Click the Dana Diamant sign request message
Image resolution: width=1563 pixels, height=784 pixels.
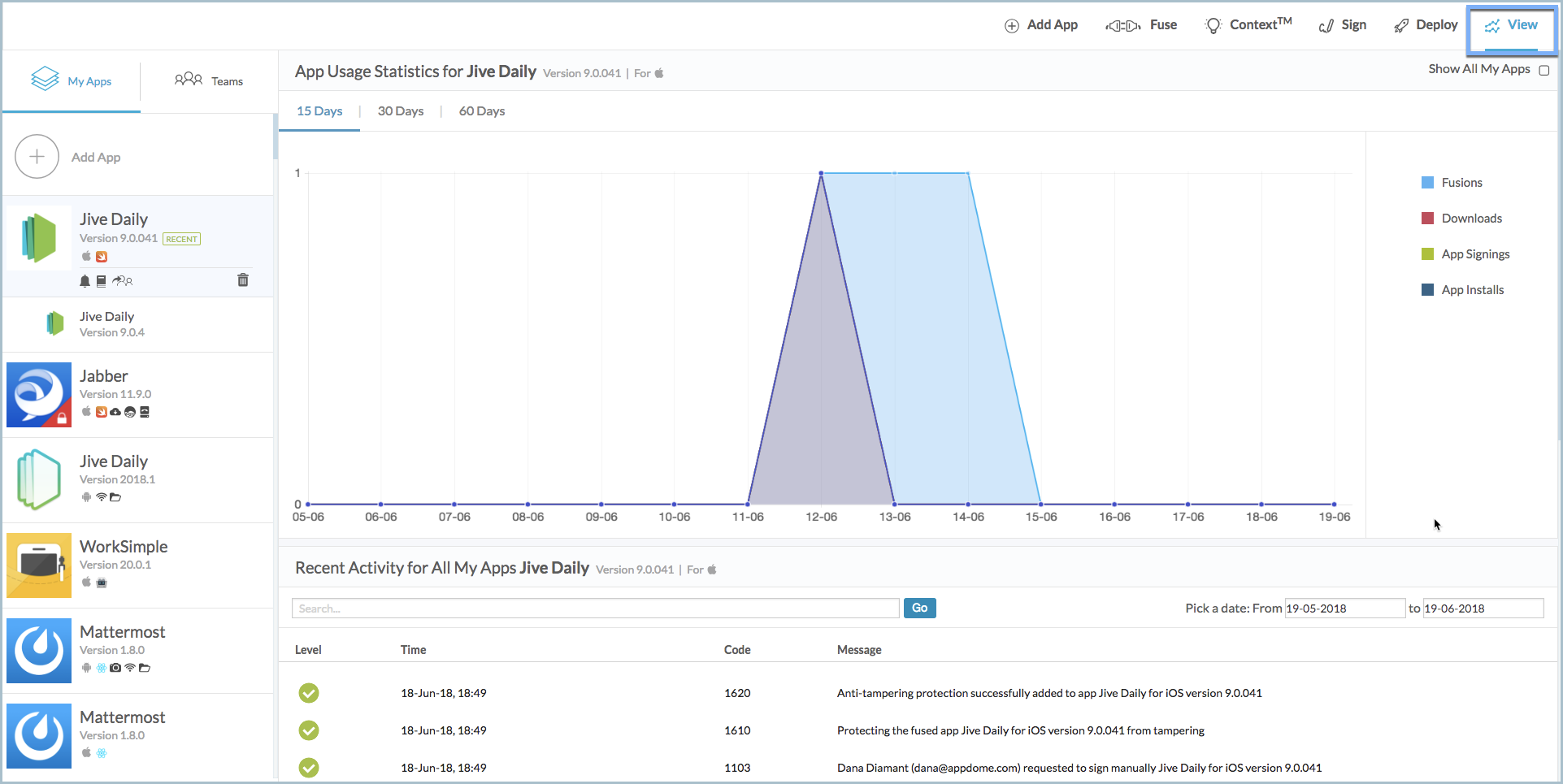pos(1079,768)
